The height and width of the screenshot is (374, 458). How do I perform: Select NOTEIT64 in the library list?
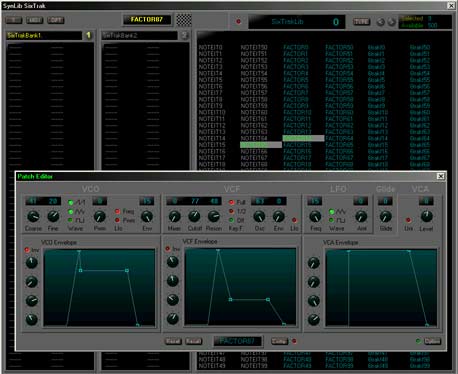(x=254, y=138)
